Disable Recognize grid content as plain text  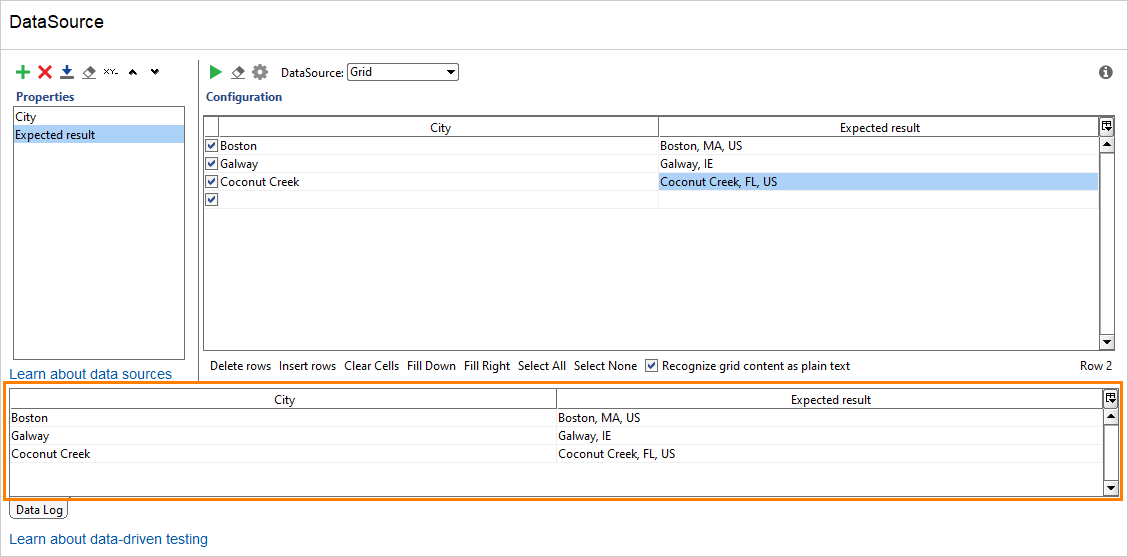(652, 366)
